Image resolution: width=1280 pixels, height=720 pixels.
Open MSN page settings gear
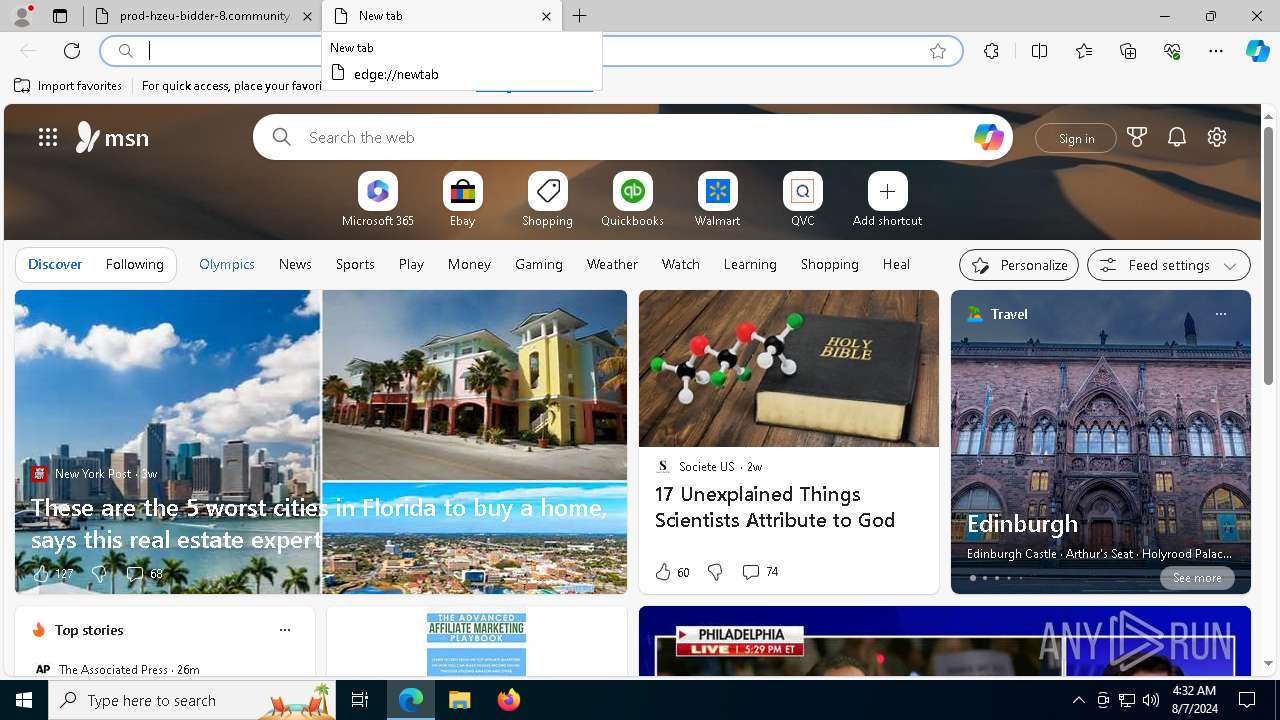tap(1217, 137)
